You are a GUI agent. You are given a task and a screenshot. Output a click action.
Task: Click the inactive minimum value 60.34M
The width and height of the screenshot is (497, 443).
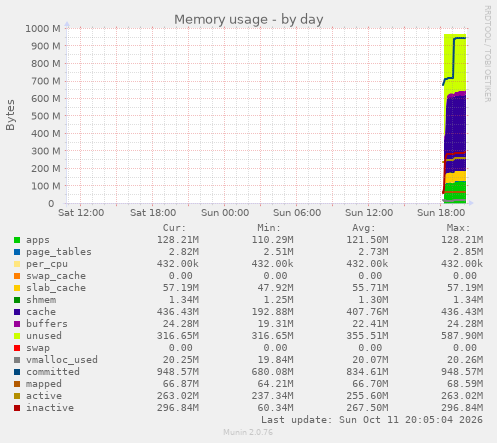(x=276, y=408)
